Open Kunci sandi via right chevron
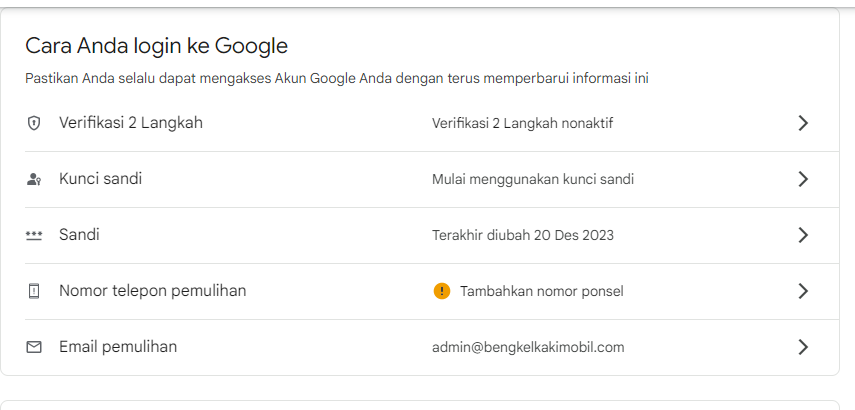The width and height of the screenshot is (855, 410). click(x=802, y=179)
